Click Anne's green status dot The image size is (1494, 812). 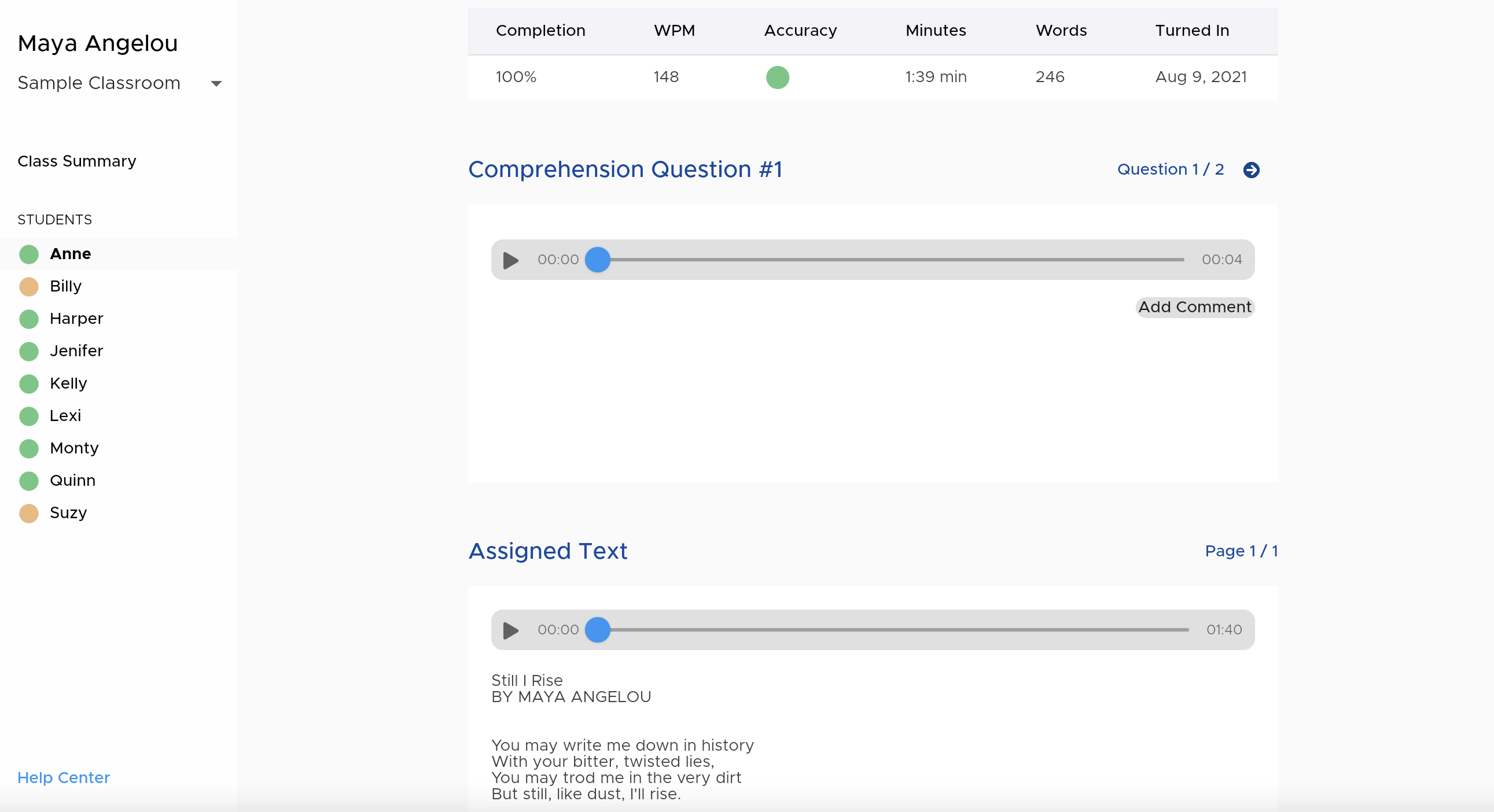tap(29, 254)
